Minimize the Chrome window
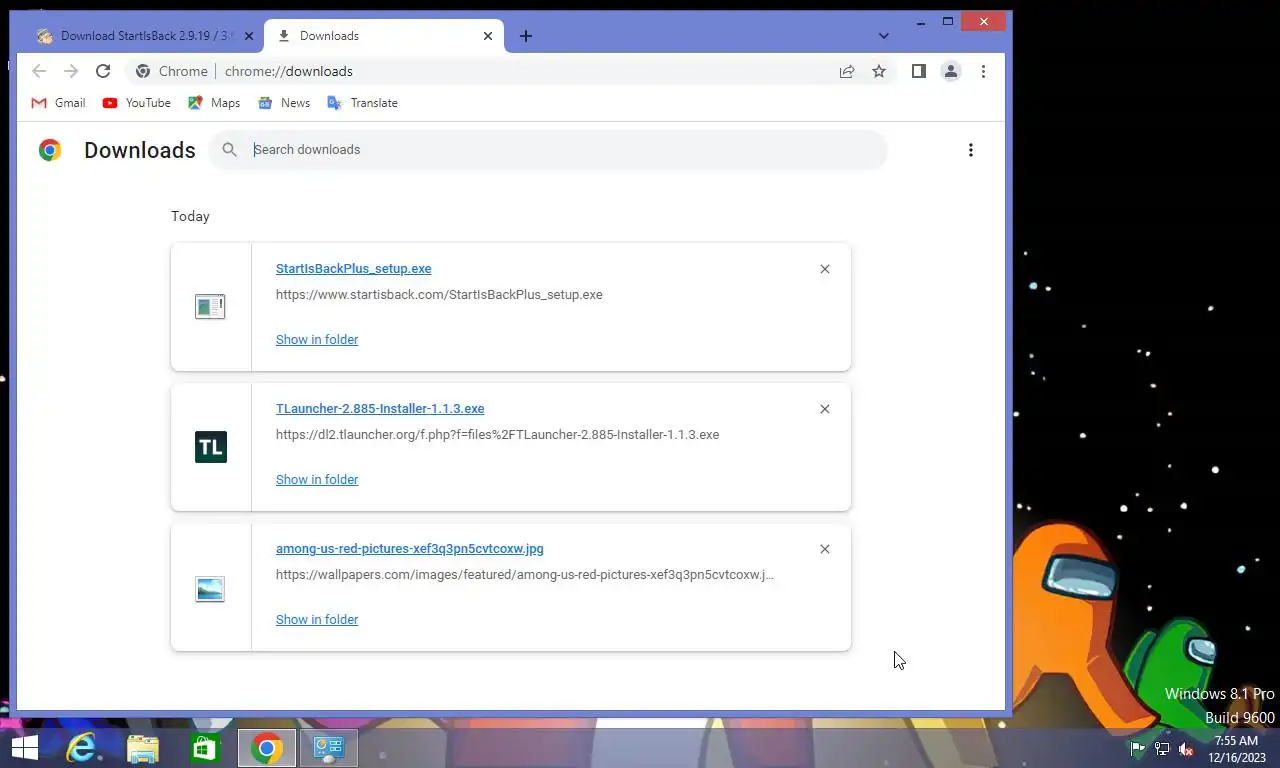Screen dimensions: 1280x768 (921, 21)
